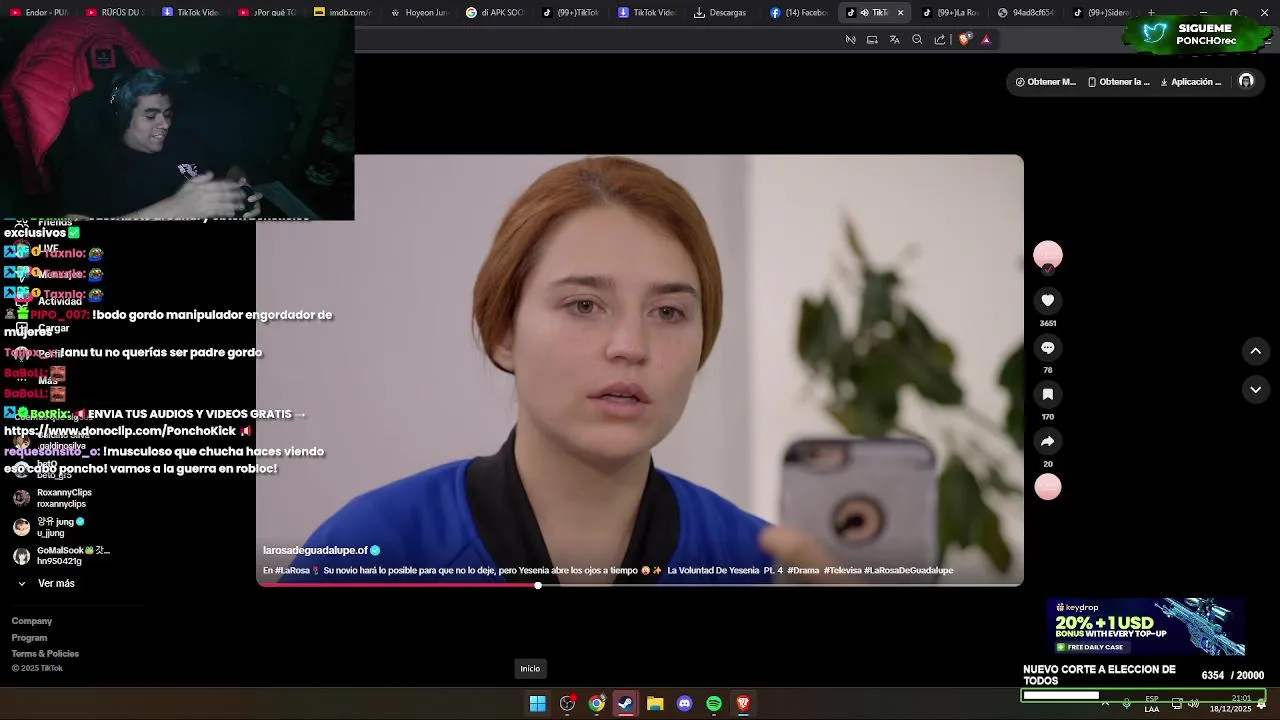Open Discord from the taskbar
The height and width of the screenshot is (720, 1280).
[x=684, y=704]
